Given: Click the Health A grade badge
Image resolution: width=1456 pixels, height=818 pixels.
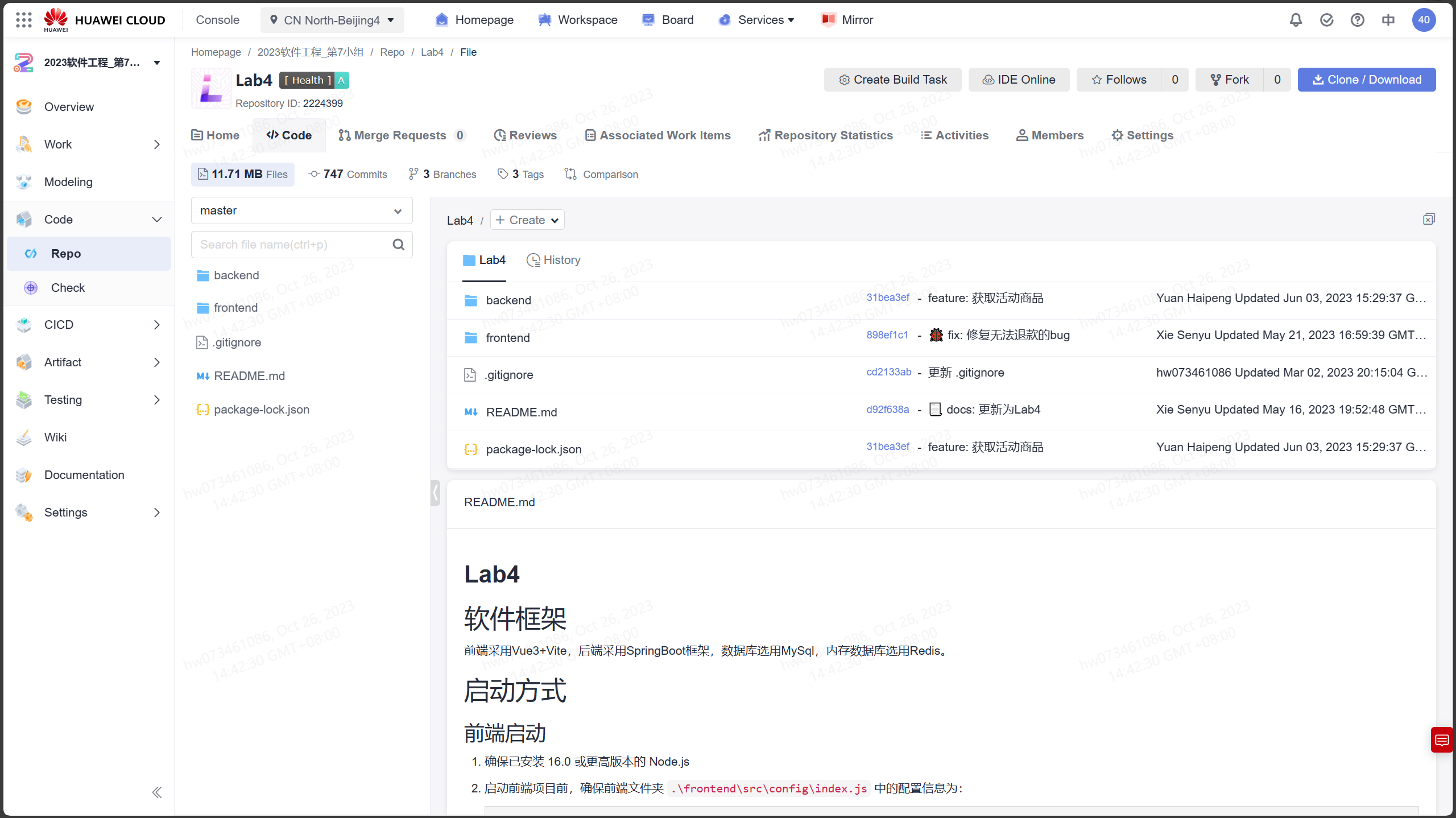Looking at the screenshot, I should point(314,80).
